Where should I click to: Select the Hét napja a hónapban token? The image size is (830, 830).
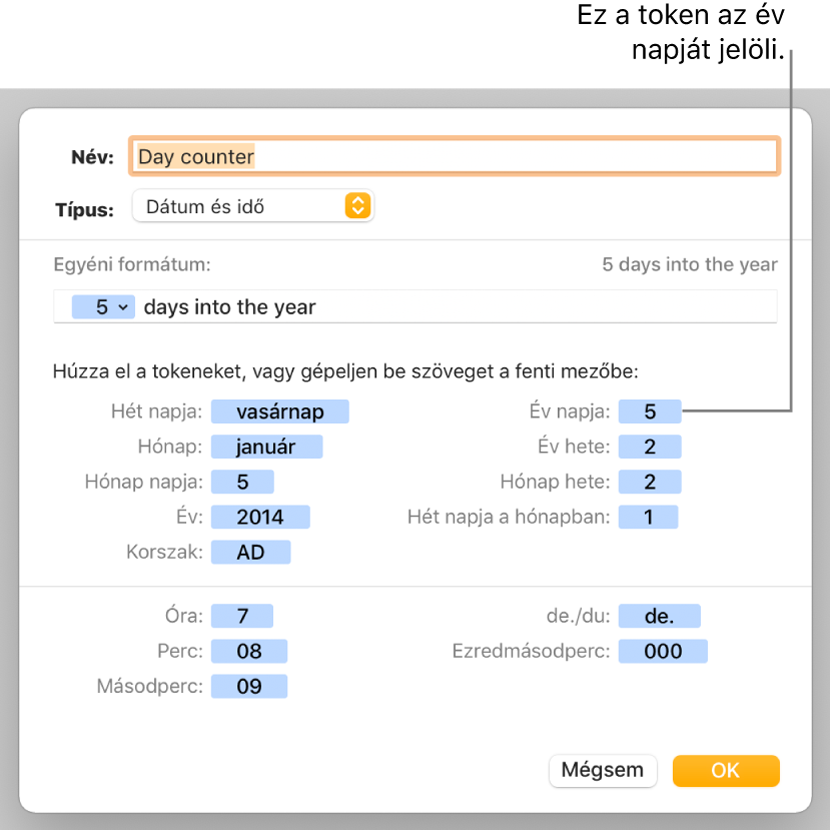(648, 517)
